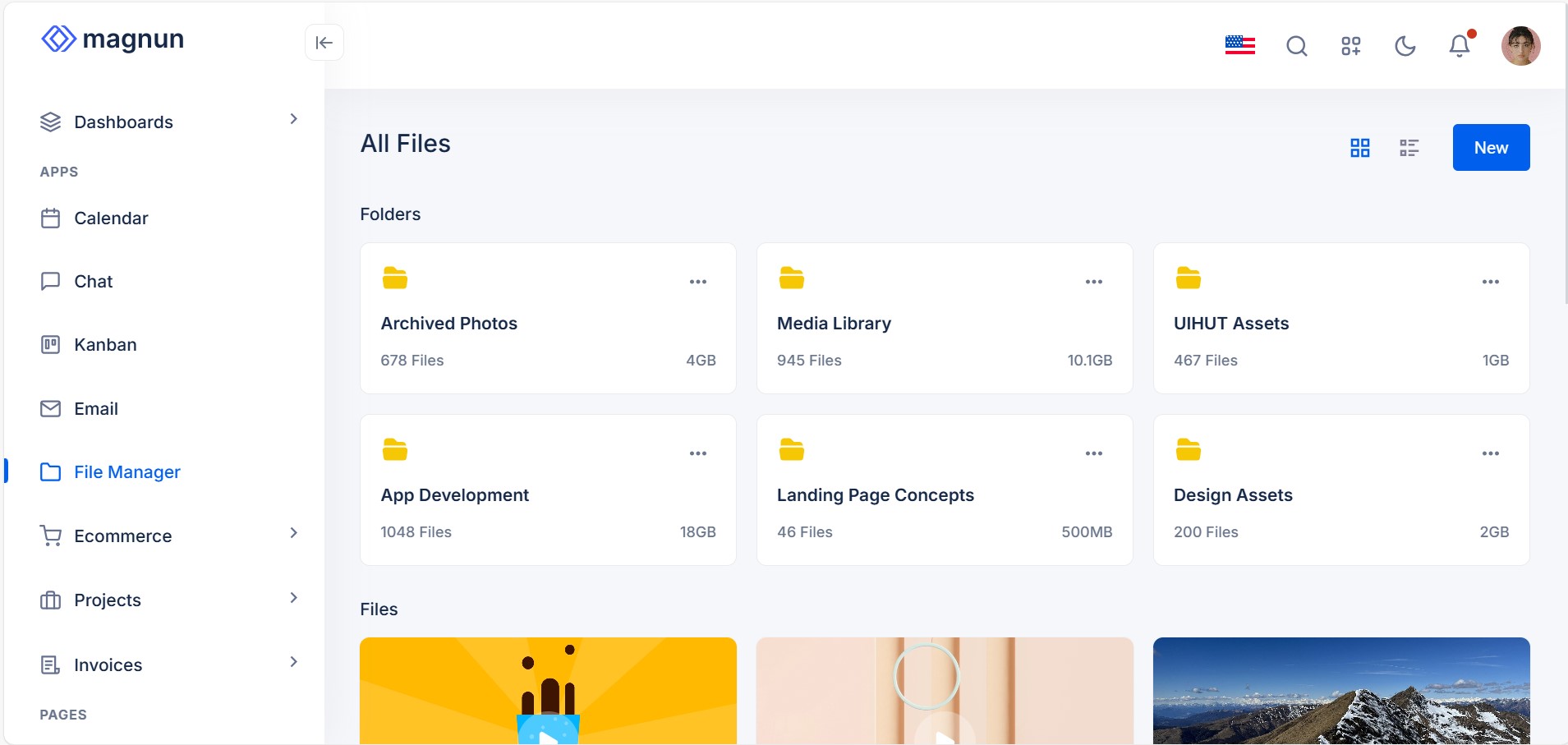Open notifications via the bell icon
The image size is (1568, 745).
pos(1458,46)
